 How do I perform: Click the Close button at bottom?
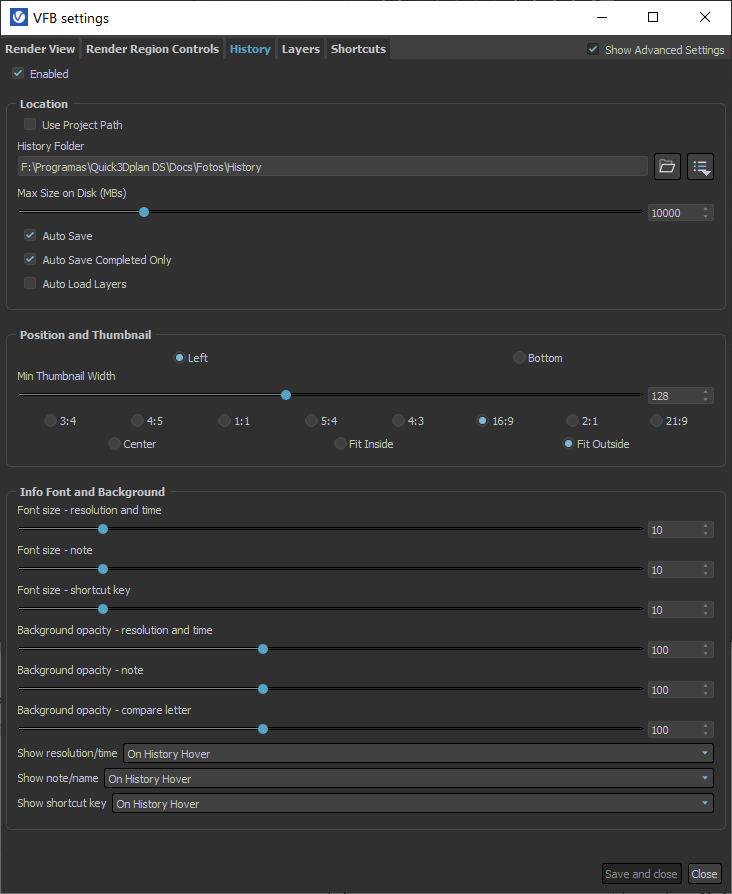click(x=704, y=873)
